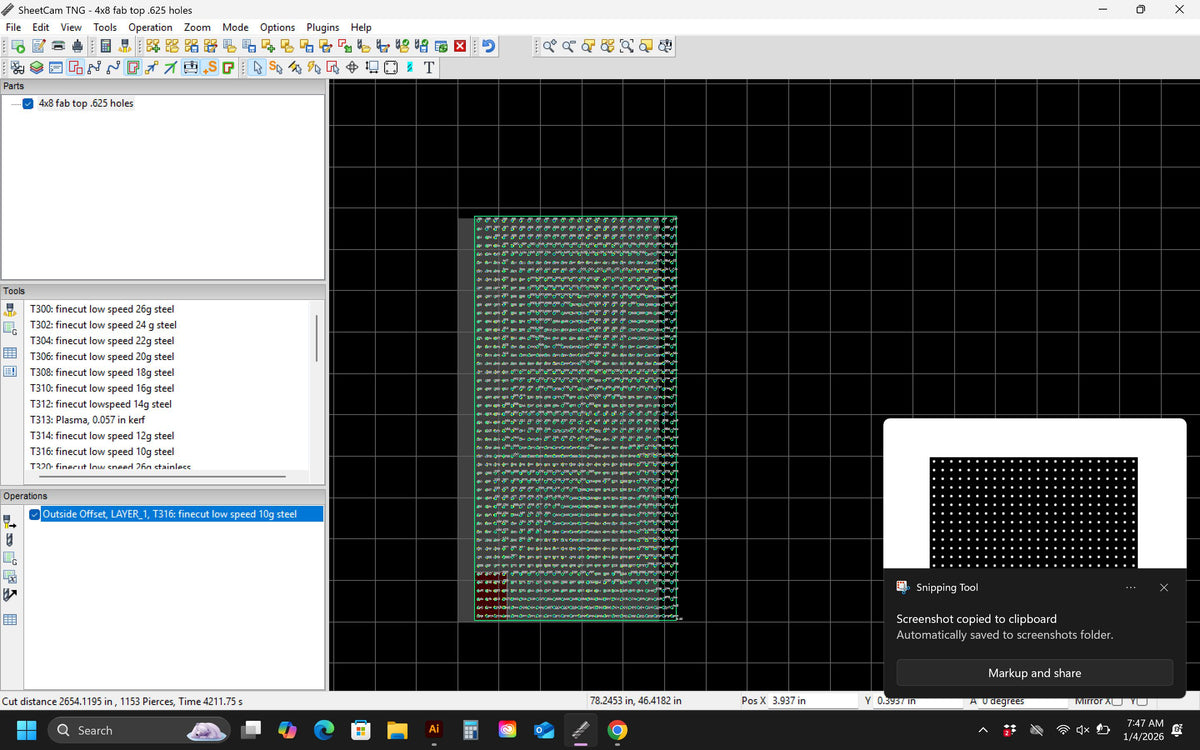
Task: Add a new plasma tool in Tools panel
Action: 10,310
